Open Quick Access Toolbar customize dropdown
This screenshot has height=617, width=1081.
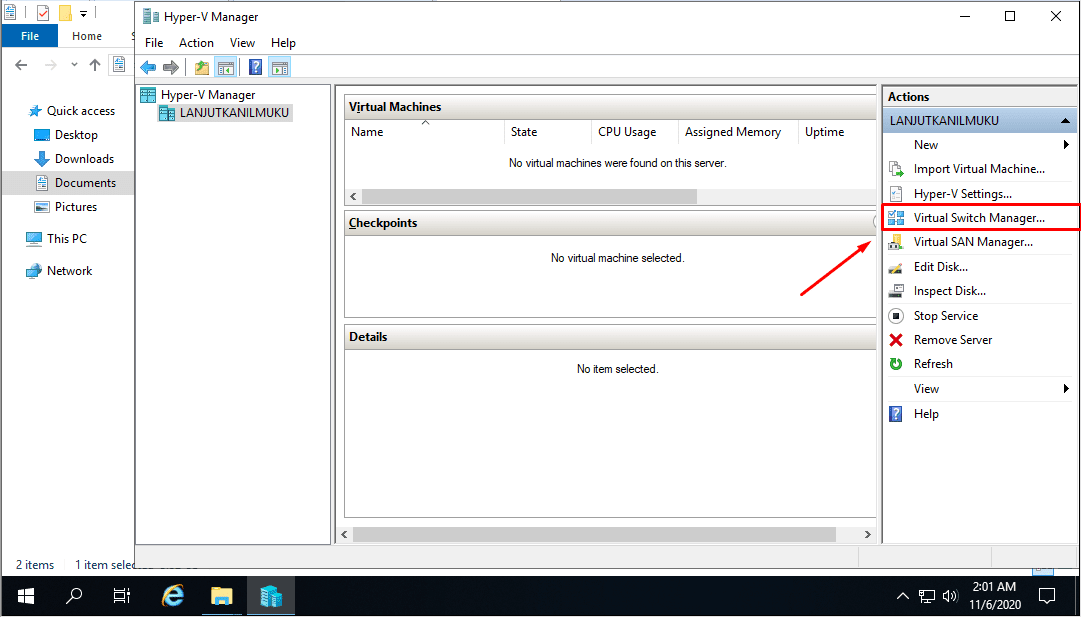tap(83, 14)
